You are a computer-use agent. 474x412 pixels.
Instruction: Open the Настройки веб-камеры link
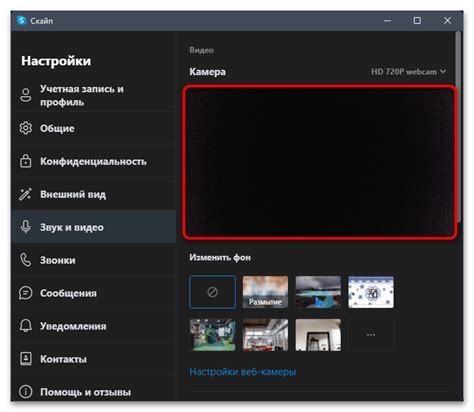[x=243, y=372]
